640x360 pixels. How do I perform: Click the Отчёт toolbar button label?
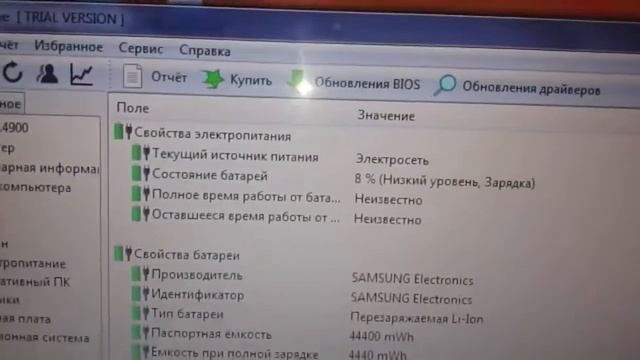coord(169,77)
